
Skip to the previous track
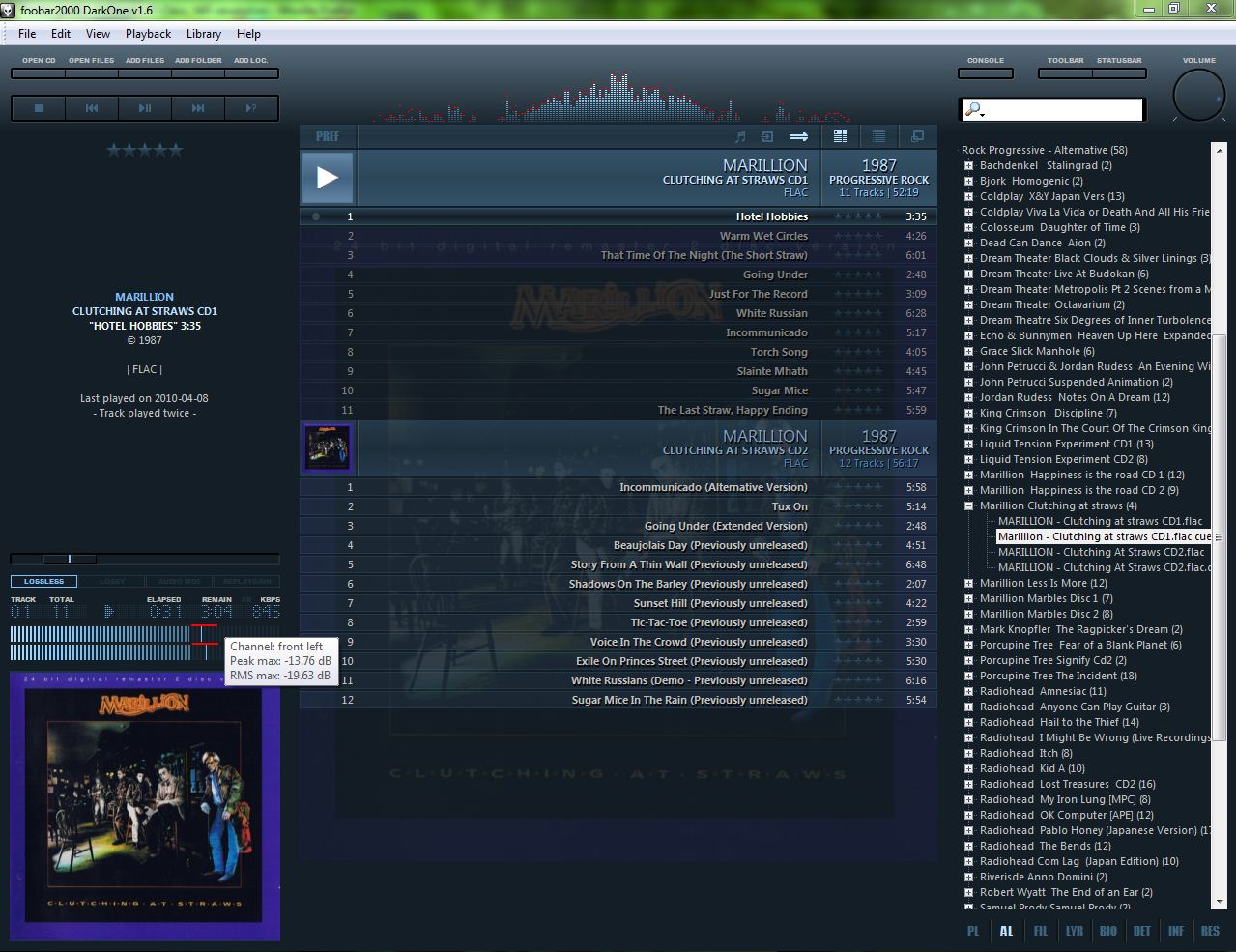click(x=92, y=108)
